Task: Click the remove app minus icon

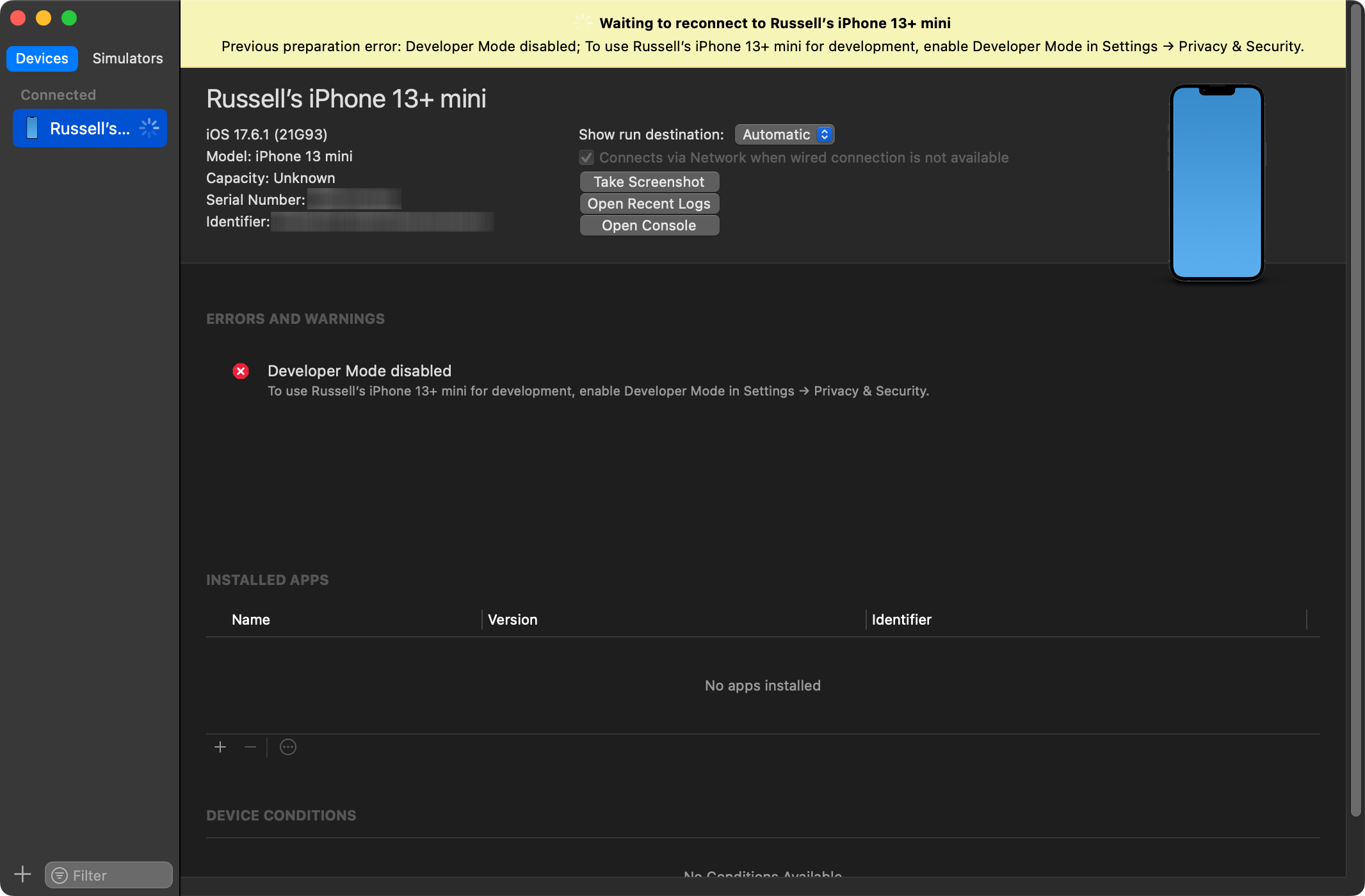Action: 250,747
